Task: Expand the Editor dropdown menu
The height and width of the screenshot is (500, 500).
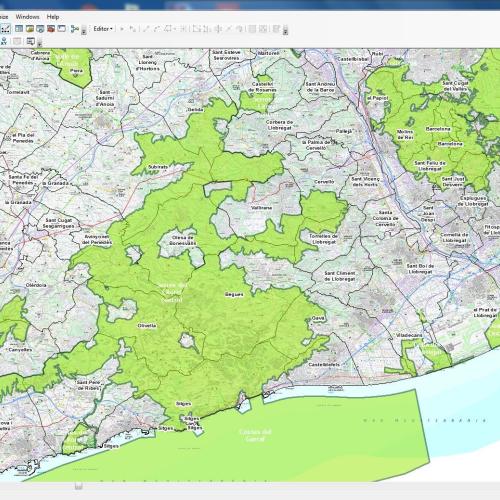Action: click(103, 29)
